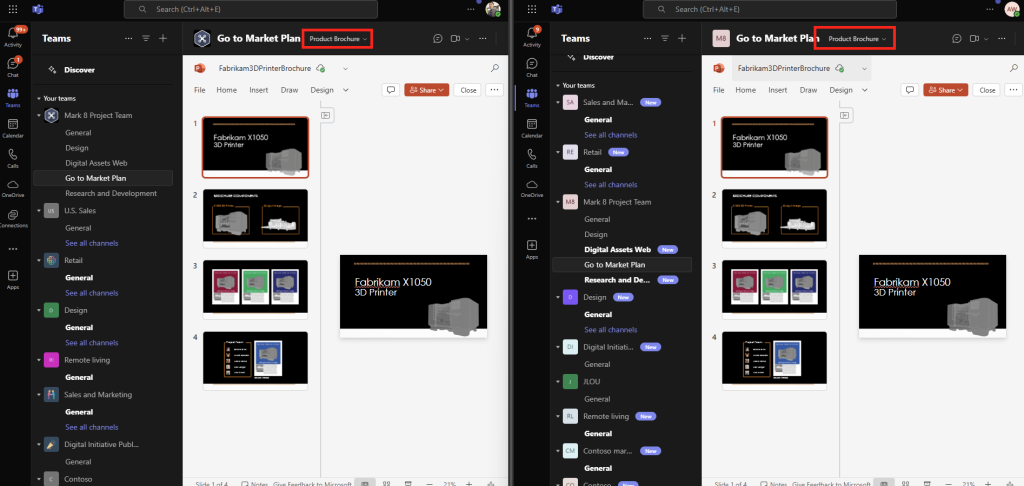This screenshot has width=1024, height=486.
Task: Open conversation icon in left channel header
Action: pos(438,39)
